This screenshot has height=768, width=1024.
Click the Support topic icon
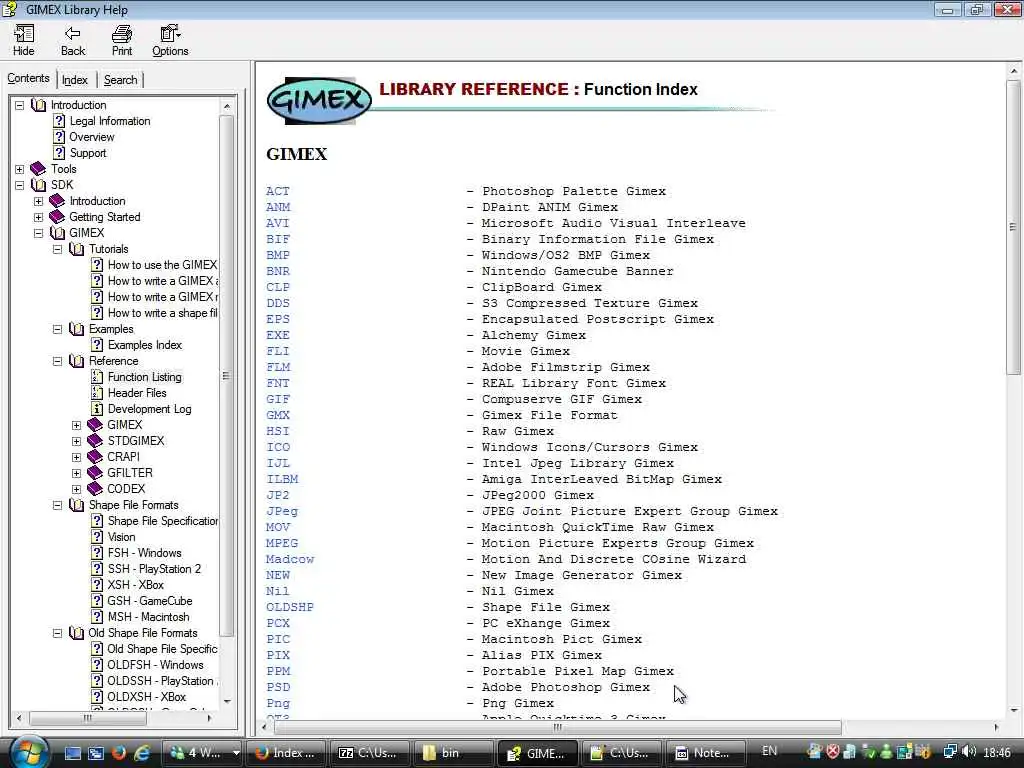point(59,153)
